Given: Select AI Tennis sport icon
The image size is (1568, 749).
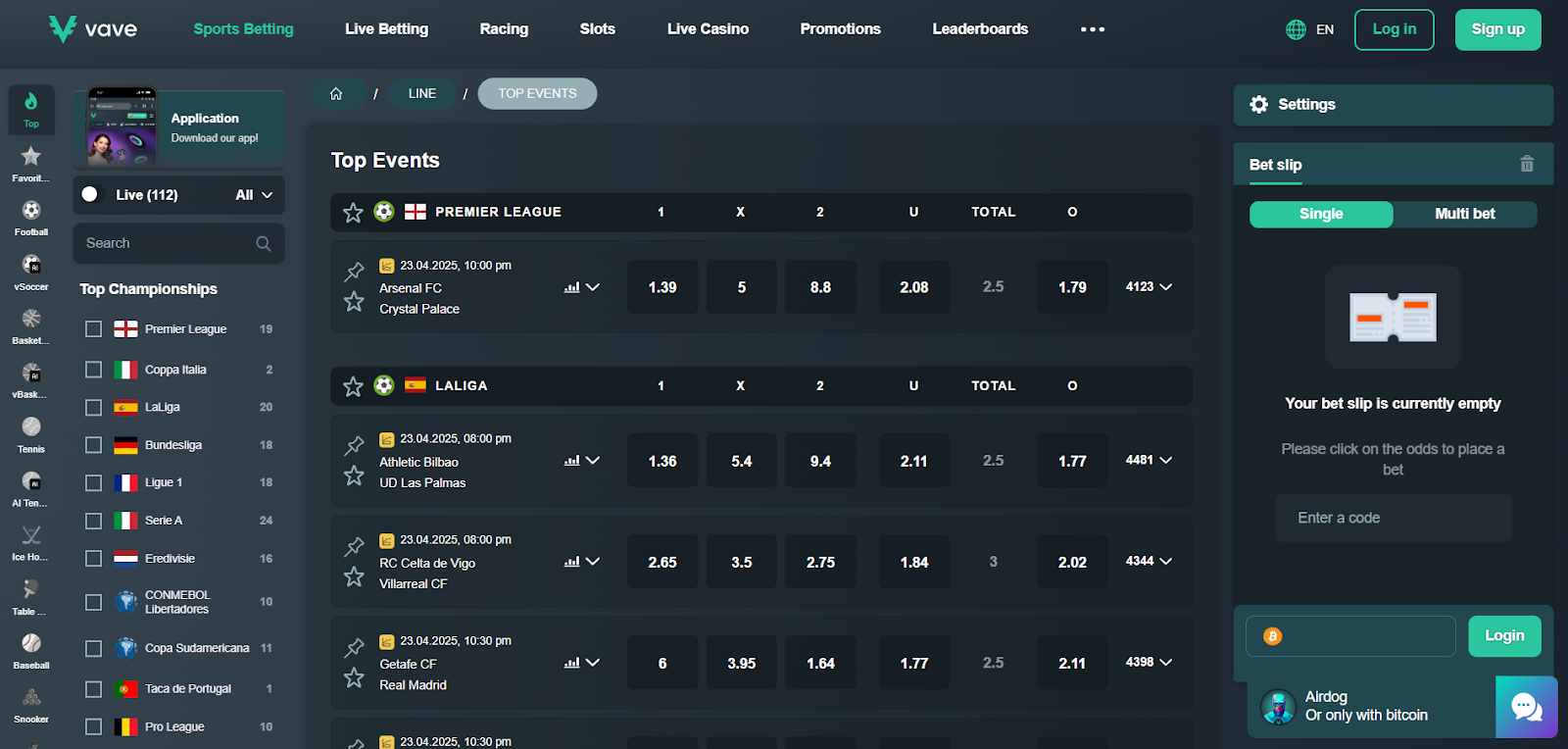Looking at the screenshot, I should (x=31, y=481).
